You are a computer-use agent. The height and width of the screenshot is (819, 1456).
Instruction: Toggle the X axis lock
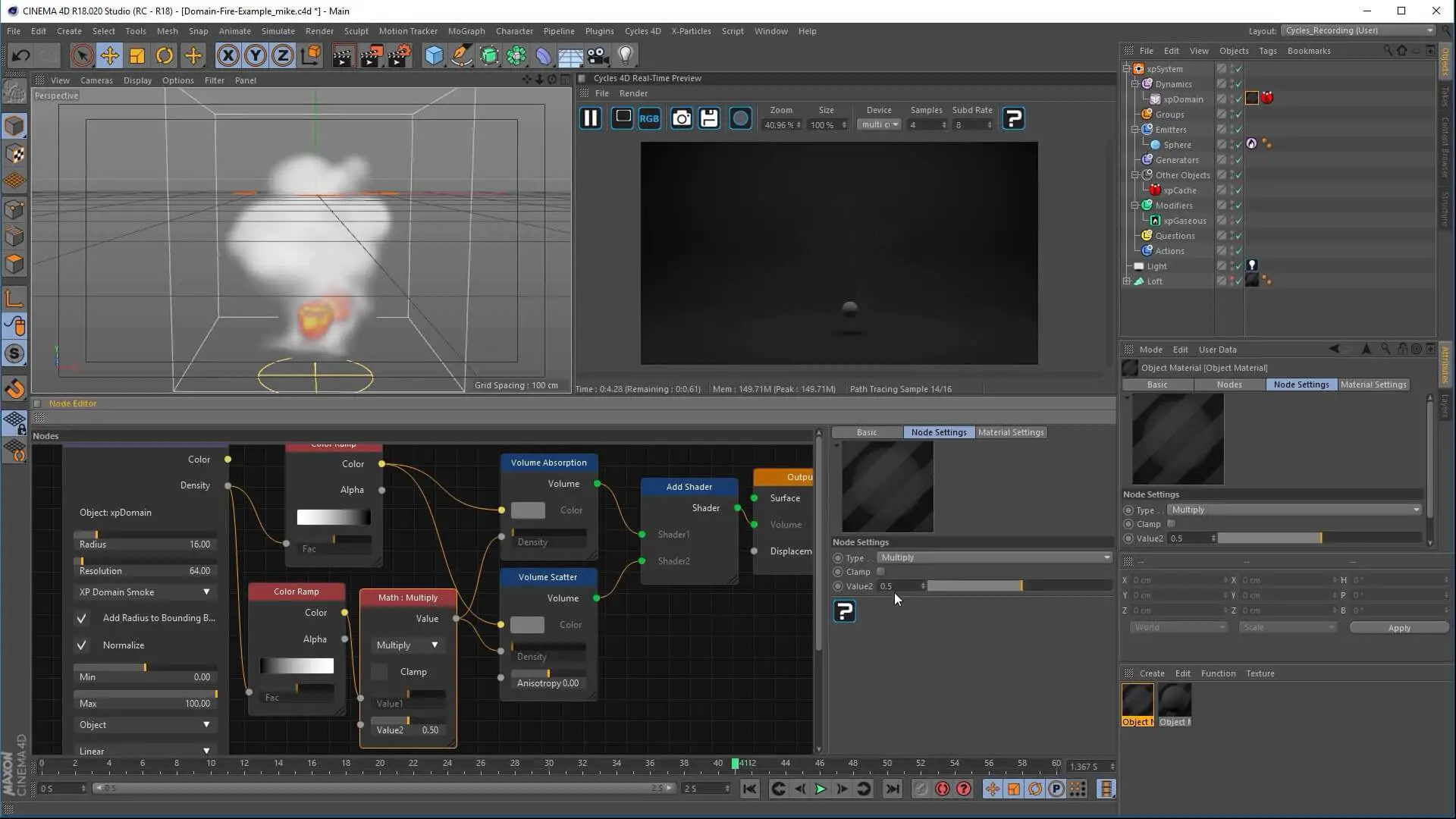pos(227,55)
